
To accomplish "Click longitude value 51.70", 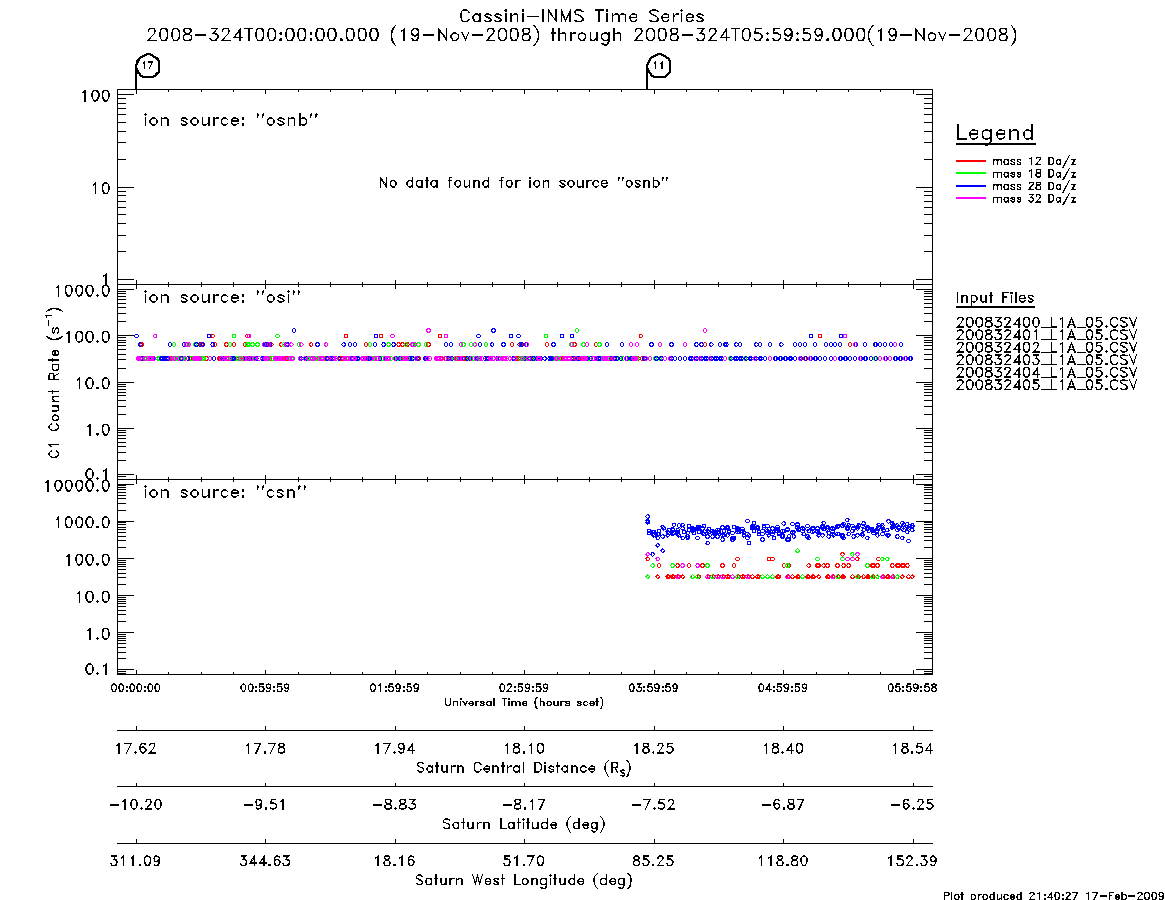I will coord(524,861).
